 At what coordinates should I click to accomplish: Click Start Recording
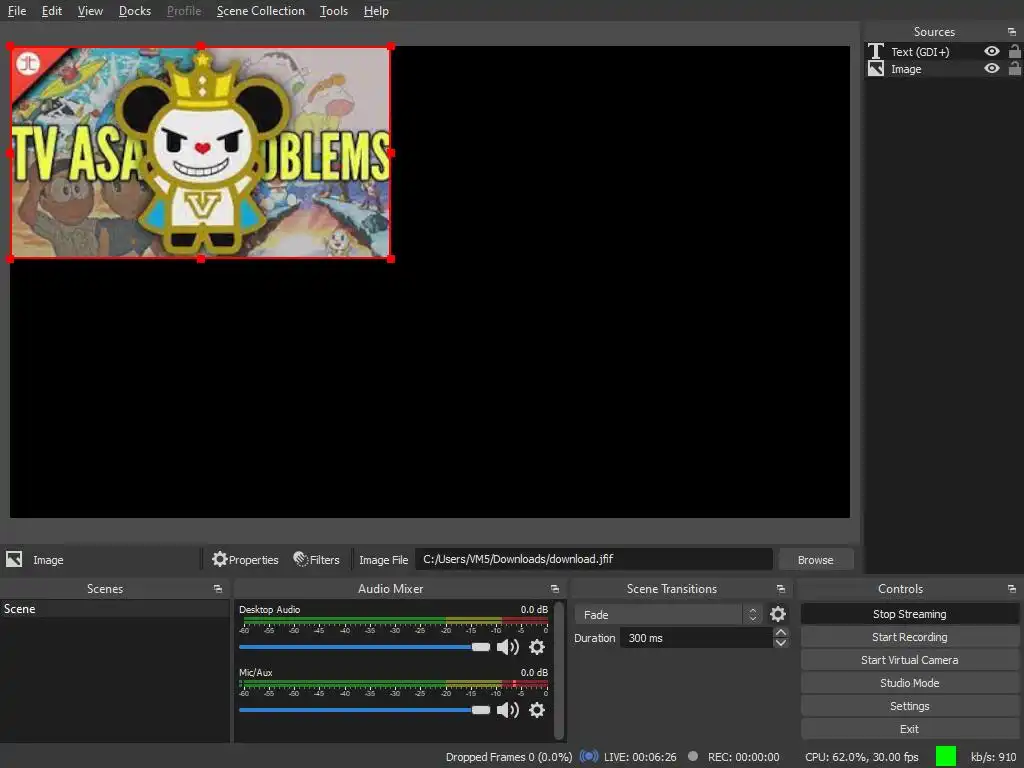909,637
